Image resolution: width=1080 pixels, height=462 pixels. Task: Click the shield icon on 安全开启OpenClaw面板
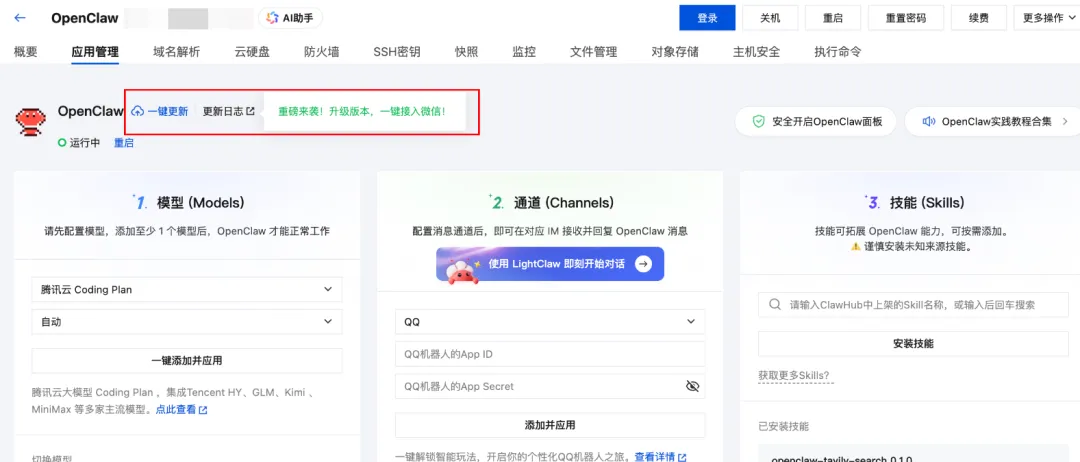pos(758,121)
